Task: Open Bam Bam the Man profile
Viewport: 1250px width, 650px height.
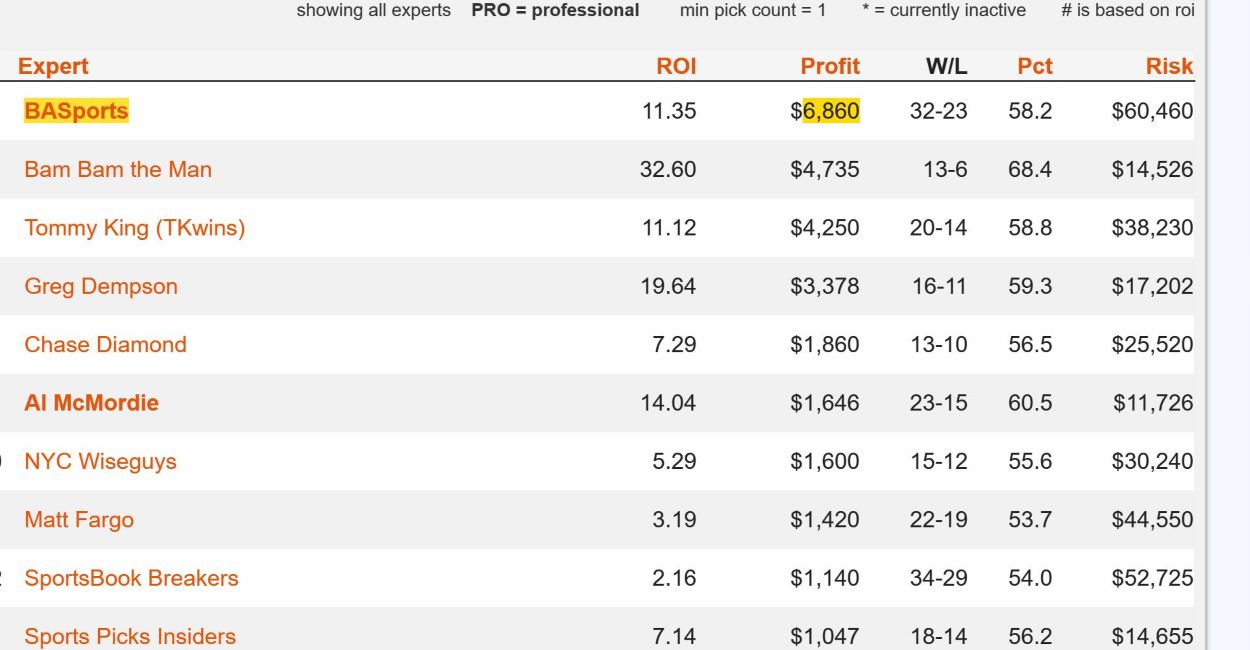Action: point(118,169)
